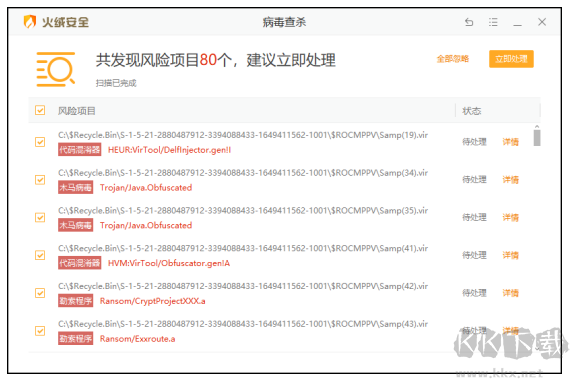The width and height of the screenshot is (570, 380).
Task: Click the 病毒查杀 window title
Action: [x=284, y=22]
